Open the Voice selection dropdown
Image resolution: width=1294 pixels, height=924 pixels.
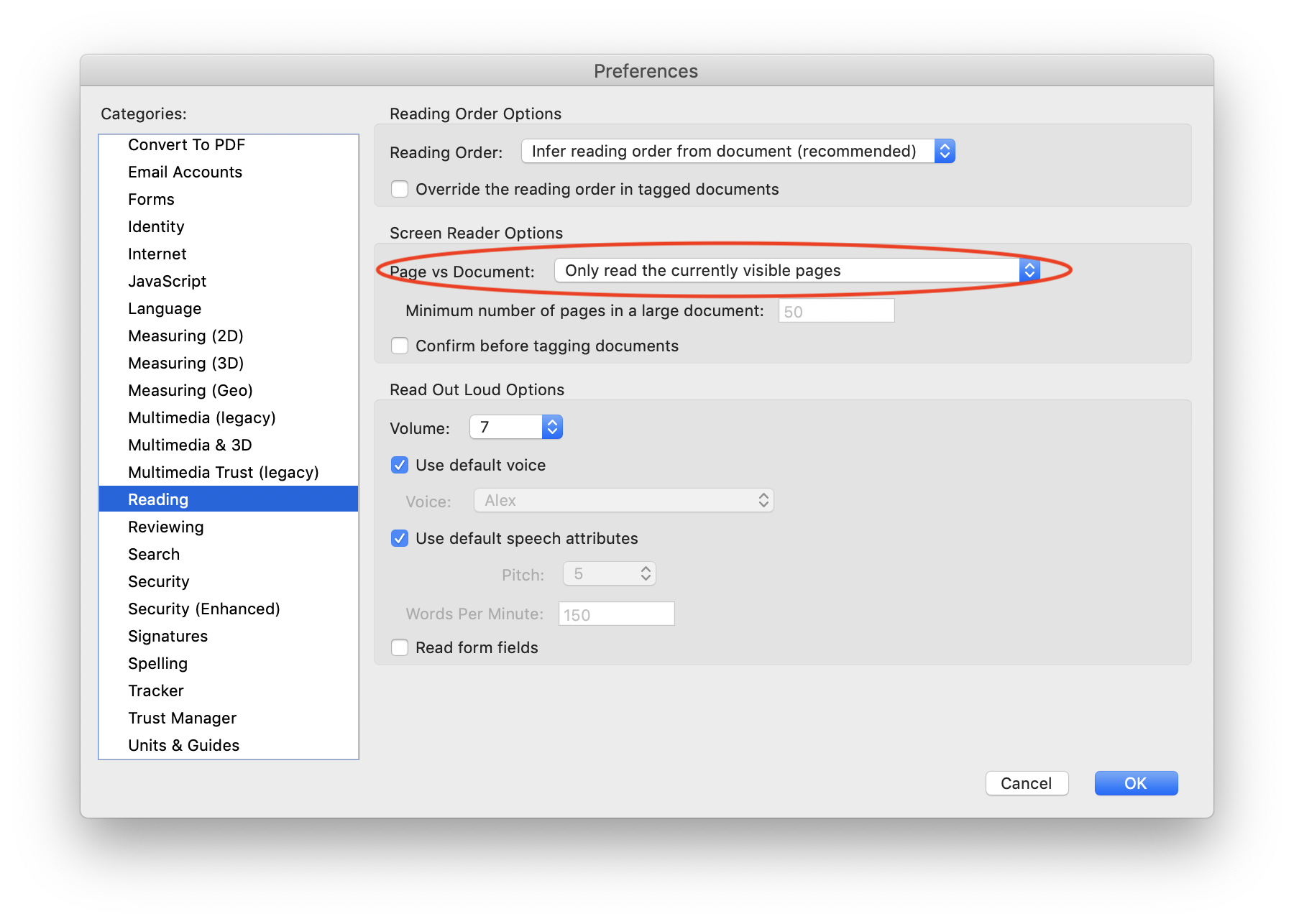[x=623, y=500]
